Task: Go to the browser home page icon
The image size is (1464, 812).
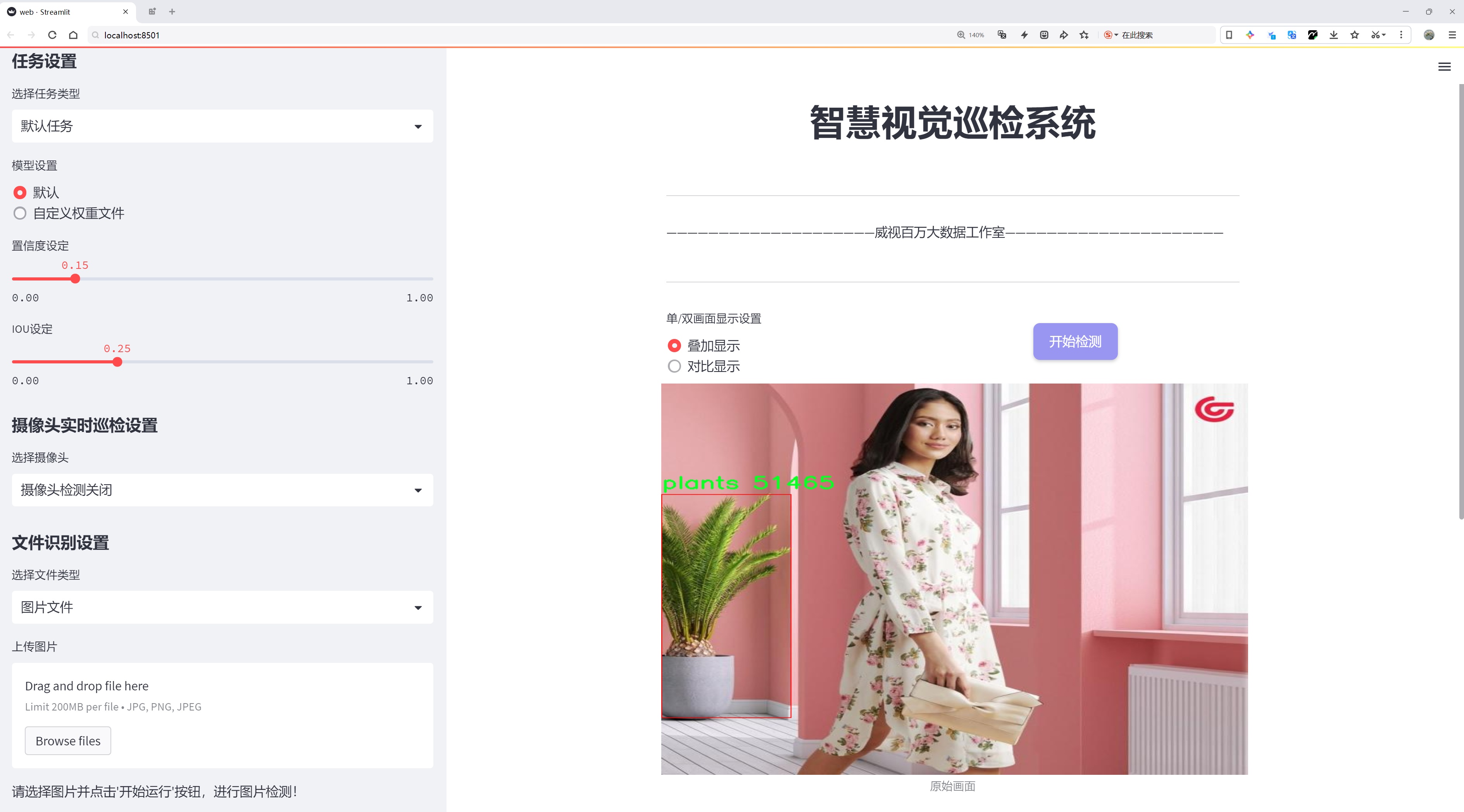Action: (73, 35)
